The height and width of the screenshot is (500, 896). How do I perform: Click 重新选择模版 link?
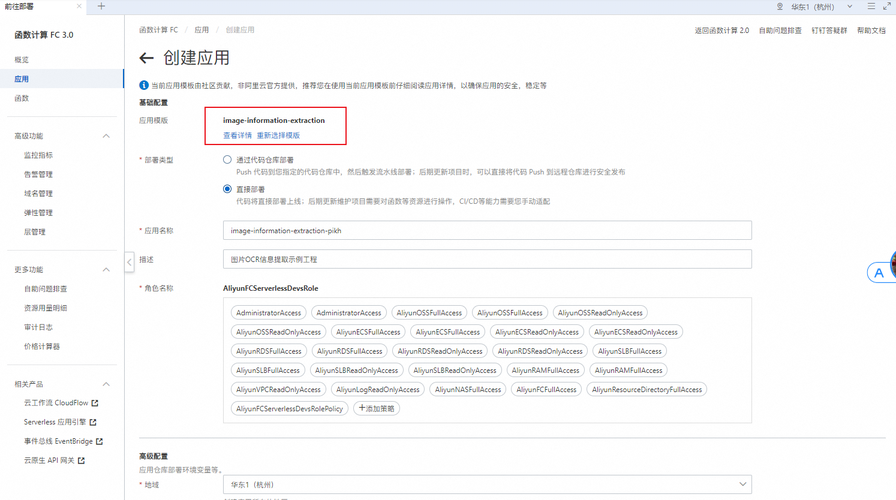coord(278,135)
